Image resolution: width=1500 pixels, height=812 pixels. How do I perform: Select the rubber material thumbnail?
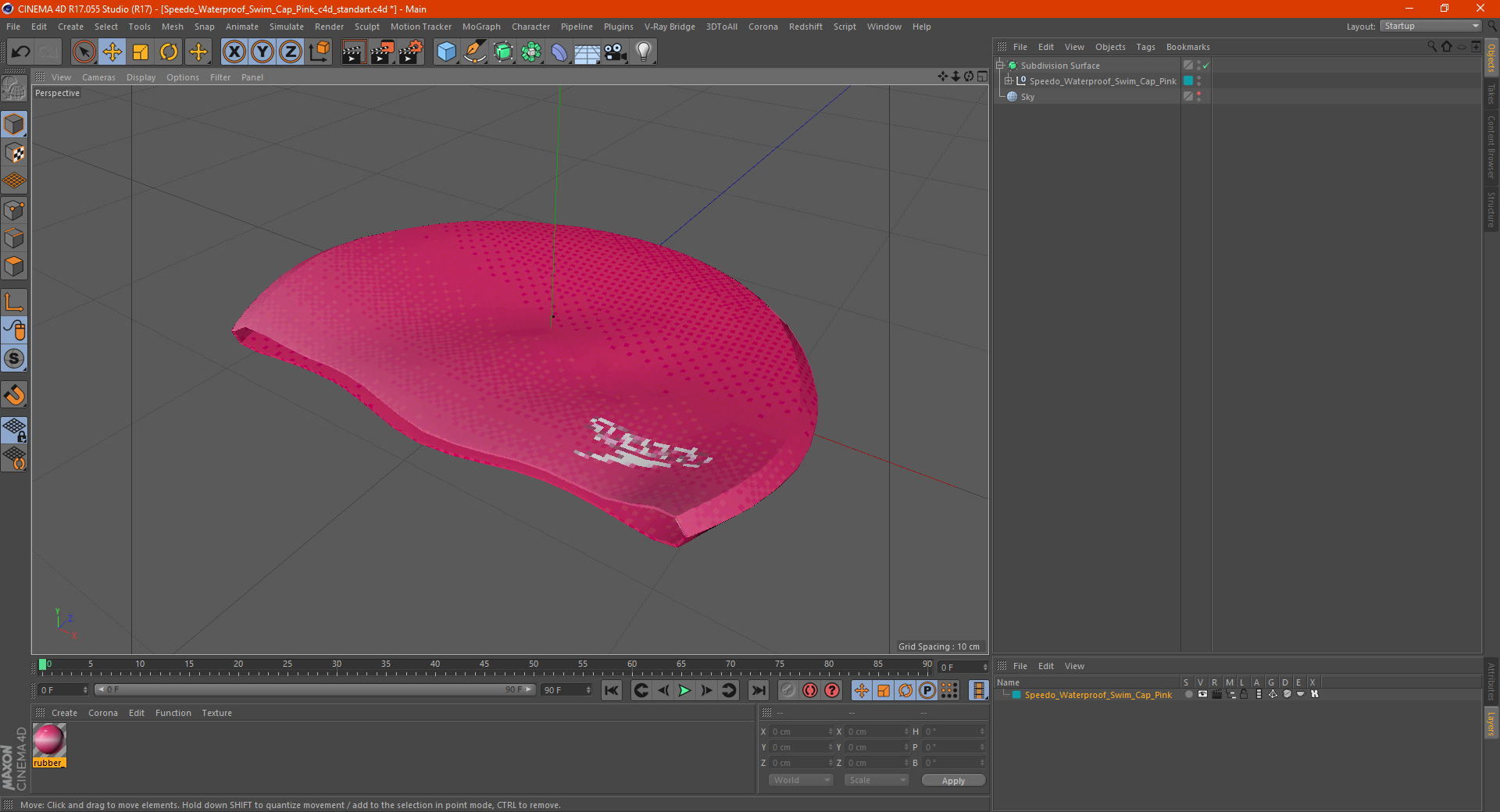(x=49, y=740)
